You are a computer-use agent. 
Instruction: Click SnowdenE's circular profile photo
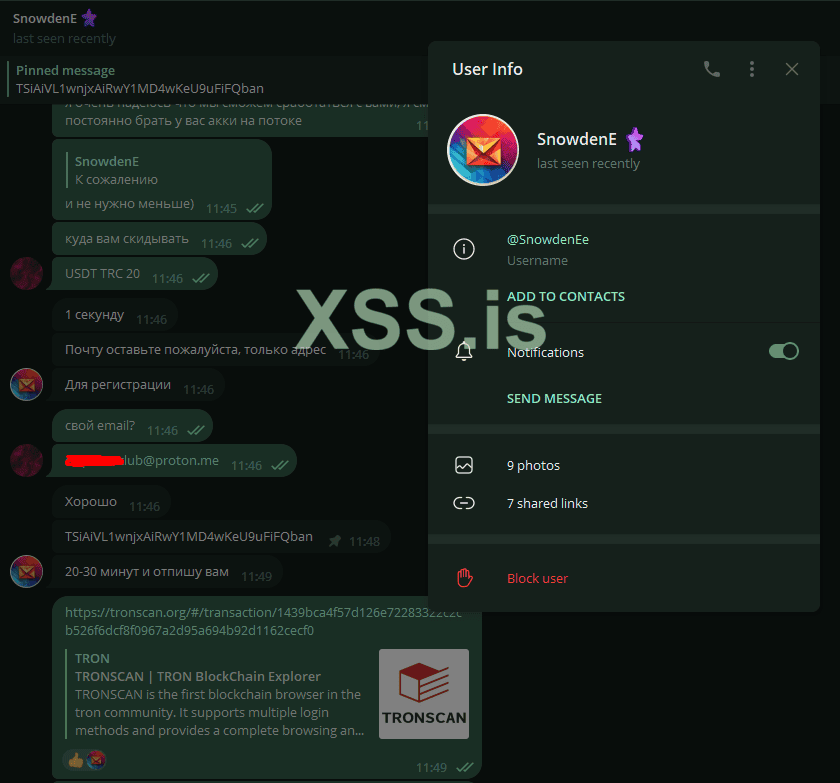click(482, 149)
